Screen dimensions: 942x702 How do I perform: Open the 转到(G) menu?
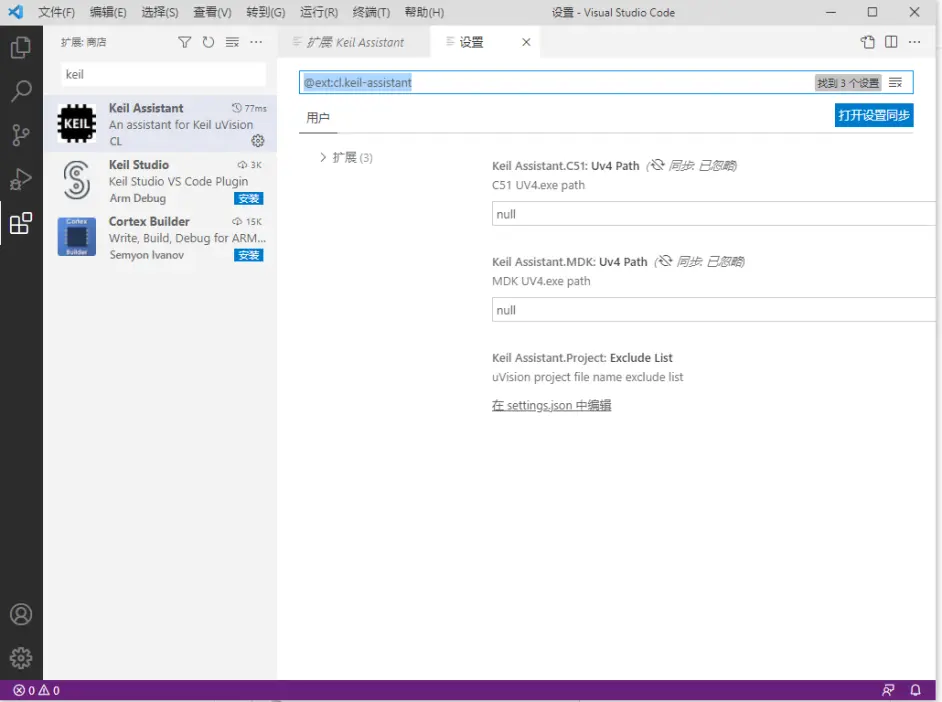266,12
